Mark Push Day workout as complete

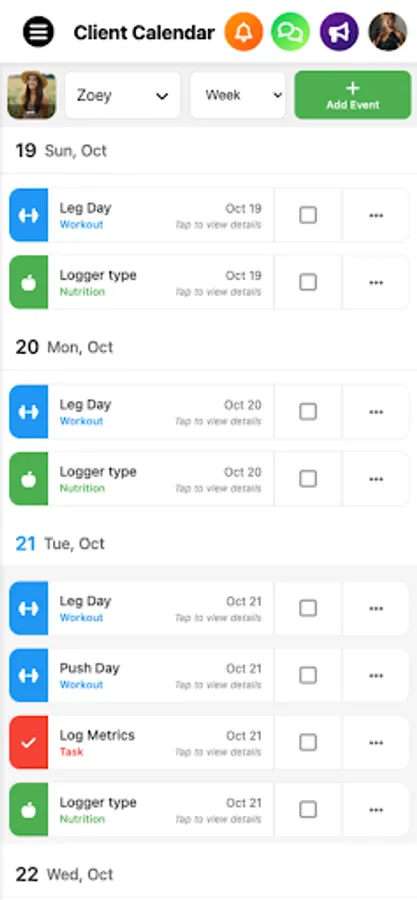coord(308,676)
